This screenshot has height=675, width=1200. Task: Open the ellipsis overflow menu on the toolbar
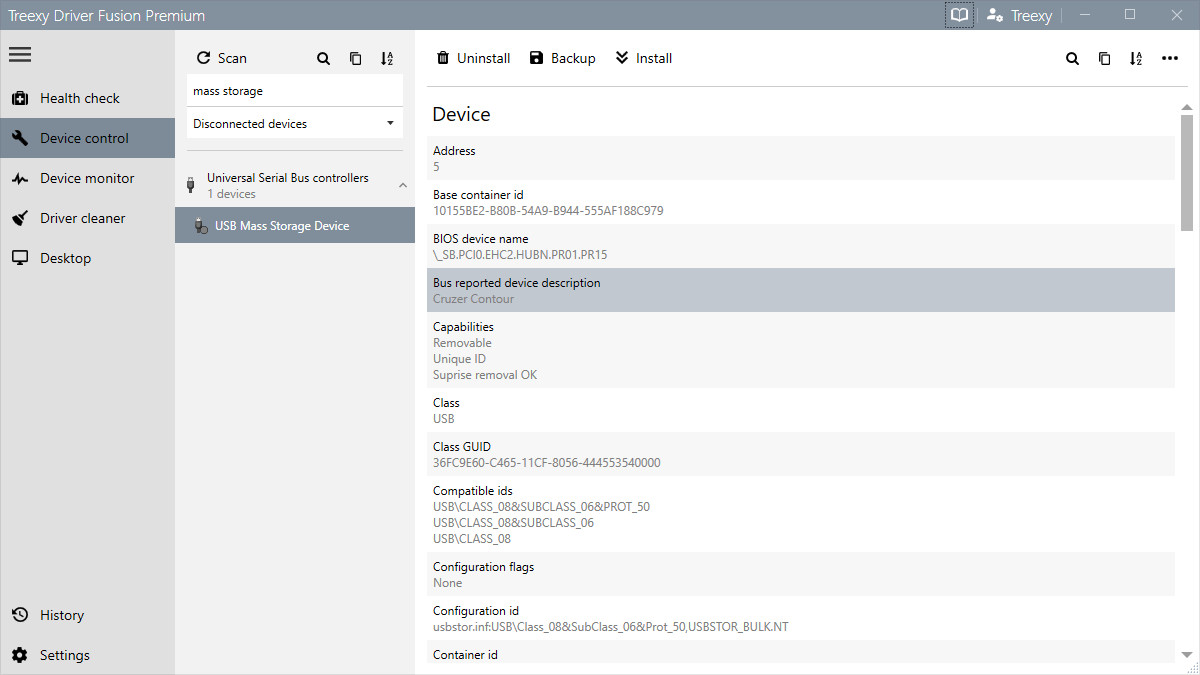pyautogui.click(x=1170, y=58)
